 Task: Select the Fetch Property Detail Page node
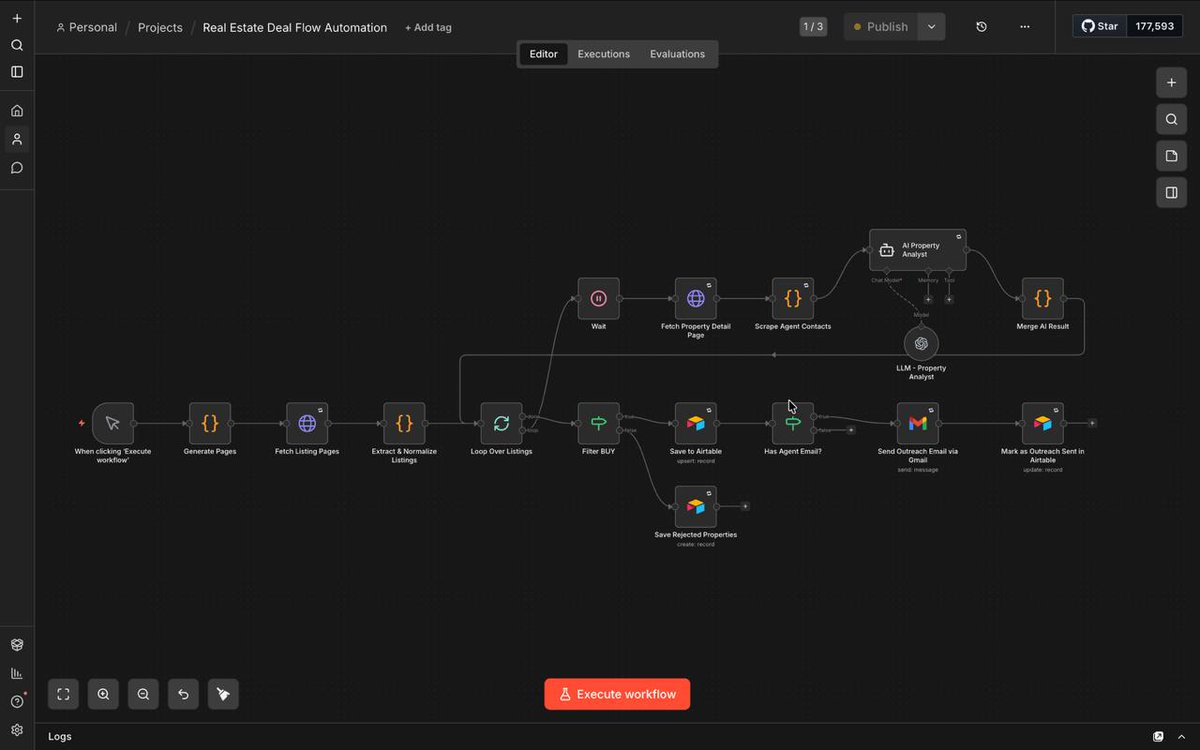tap(696, 299)
